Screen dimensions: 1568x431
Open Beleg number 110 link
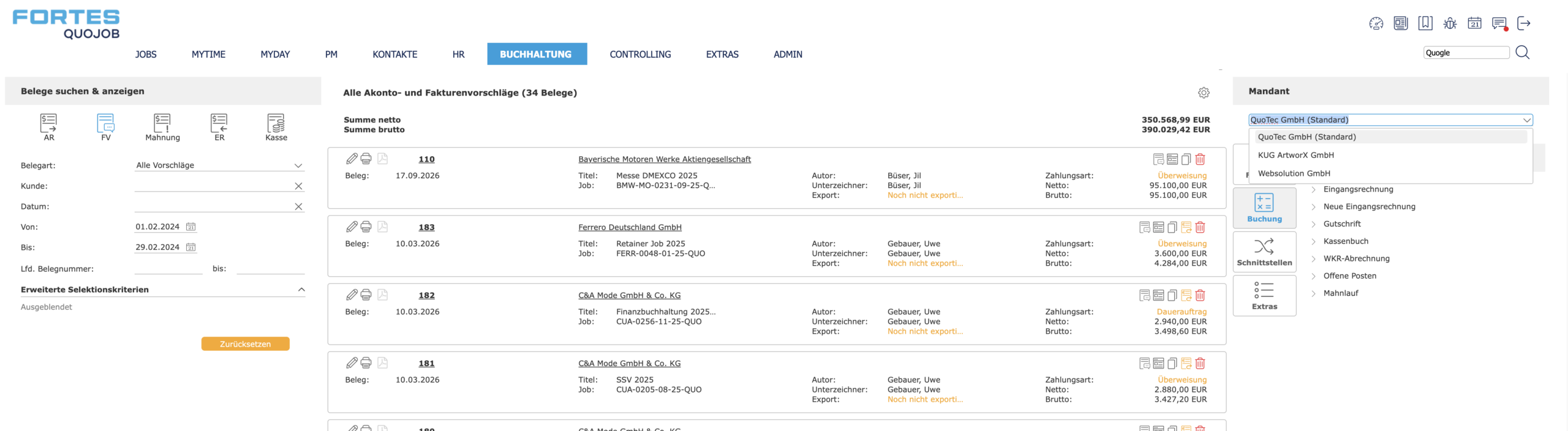coord(426,159)
